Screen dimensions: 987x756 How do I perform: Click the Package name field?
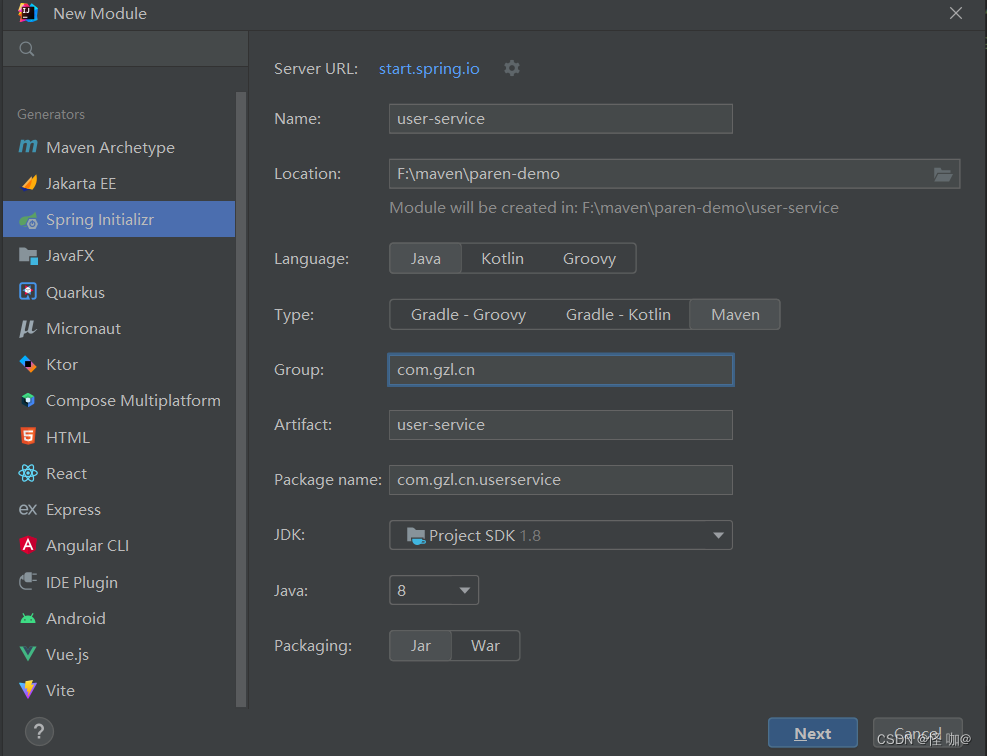pyautogui.click(x=561, y=480)
